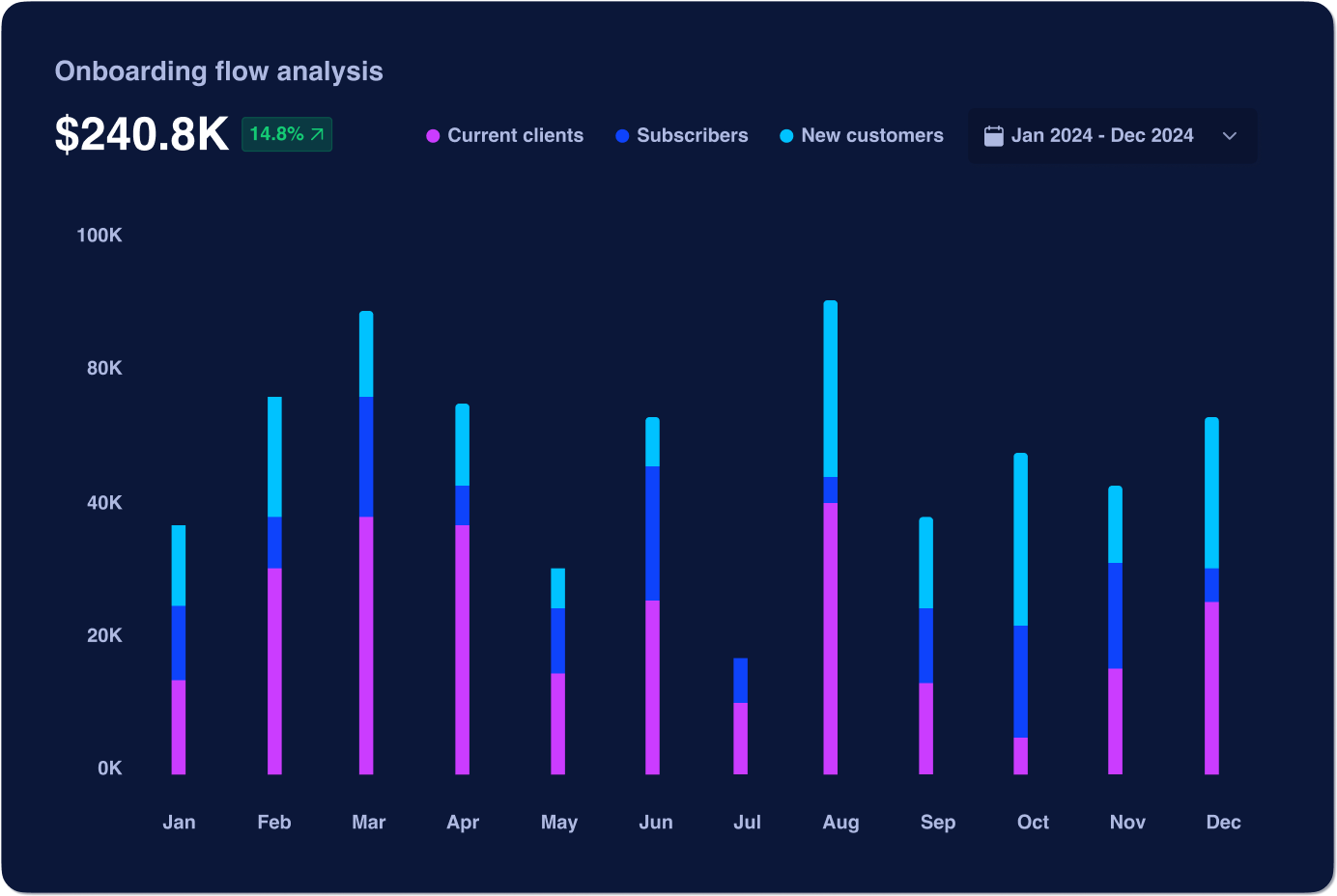Image resolution: width=1337 pixels, height=896 pixels.
Task: Select the Oct bar's cyan New customers segment
Action: [1020, 540]
